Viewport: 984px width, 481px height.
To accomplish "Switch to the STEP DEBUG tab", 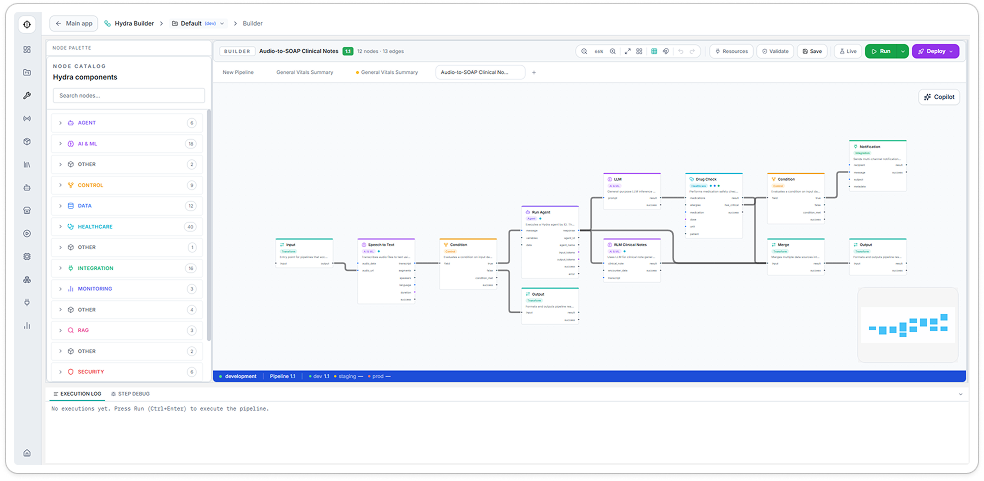I will (130, 394).
